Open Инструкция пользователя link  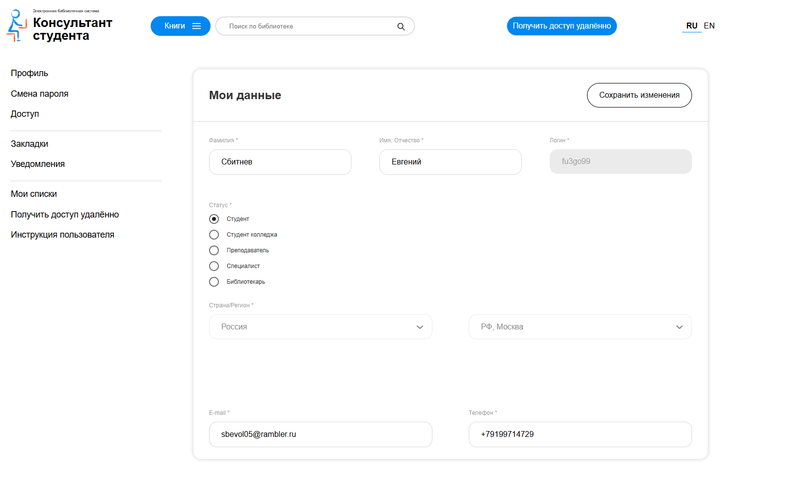(x=63, y=235)
